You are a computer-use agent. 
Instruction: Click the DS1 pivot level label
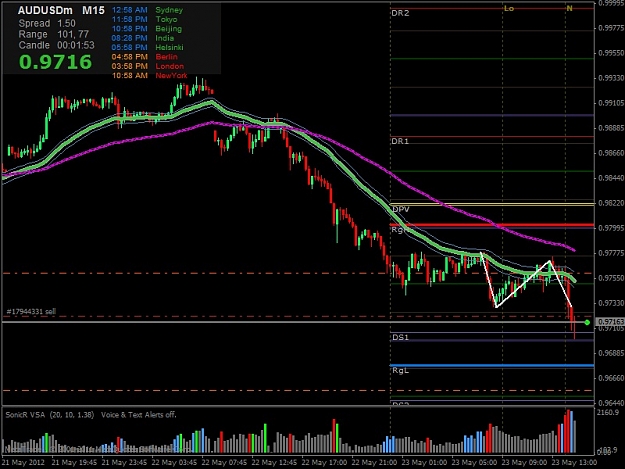[x=401, y=338]
